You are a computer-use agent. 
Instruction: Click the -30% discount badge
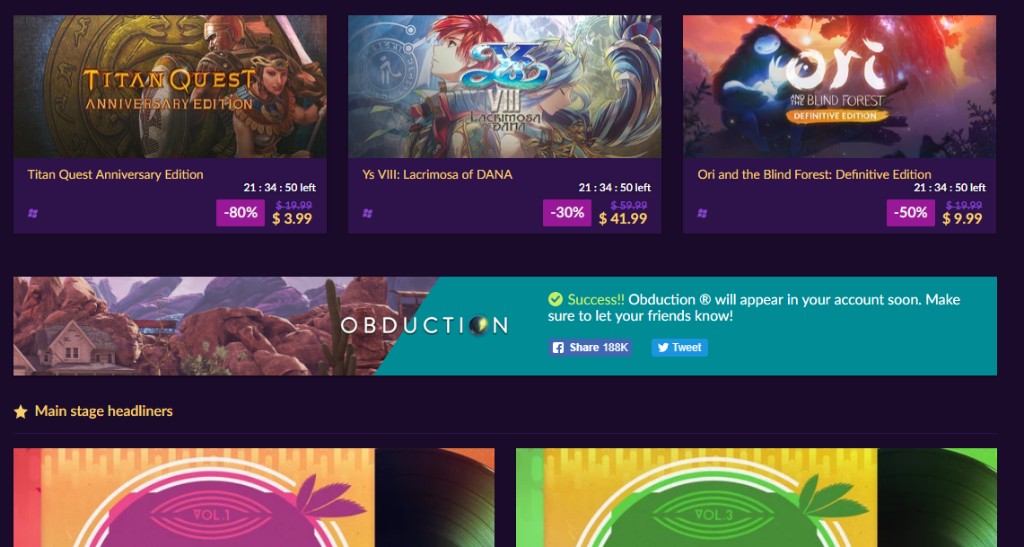coord(567,213)
